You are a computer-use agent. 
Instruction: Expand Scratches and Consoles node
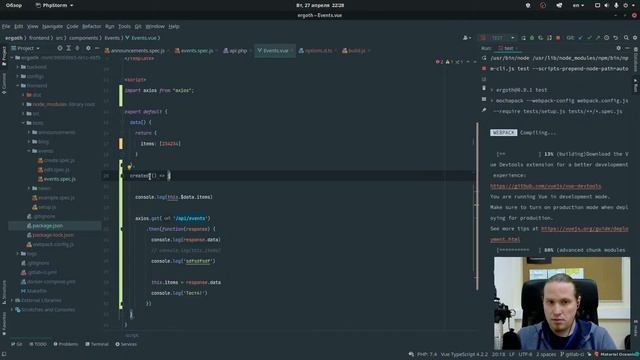pyautogui.click(x=12, y=310)
